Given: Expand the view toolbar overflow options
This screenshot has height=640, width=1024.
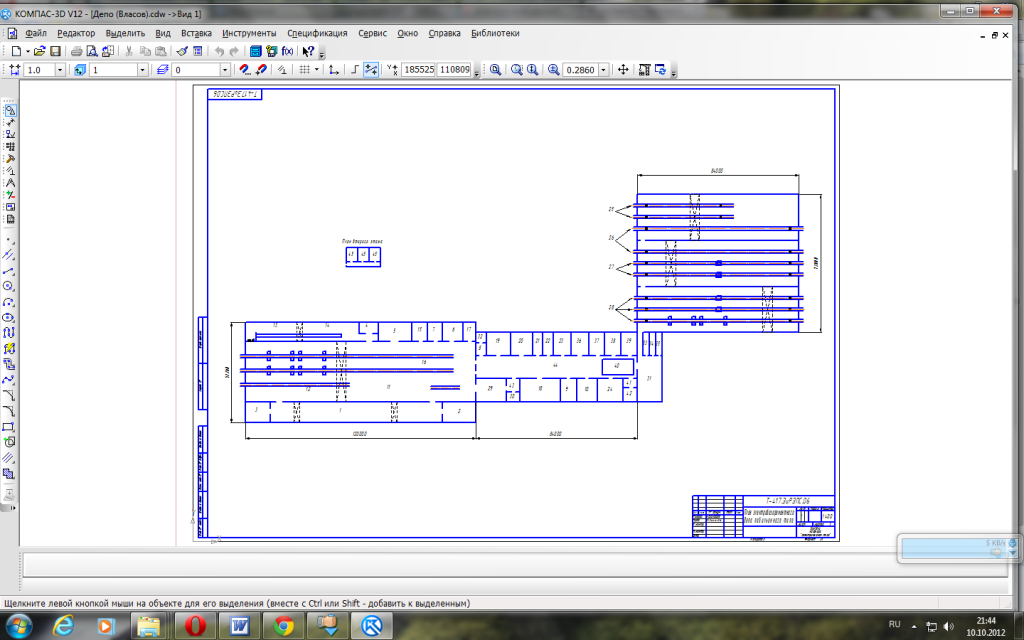Looking at the screenshot, I should click(674, 72).
